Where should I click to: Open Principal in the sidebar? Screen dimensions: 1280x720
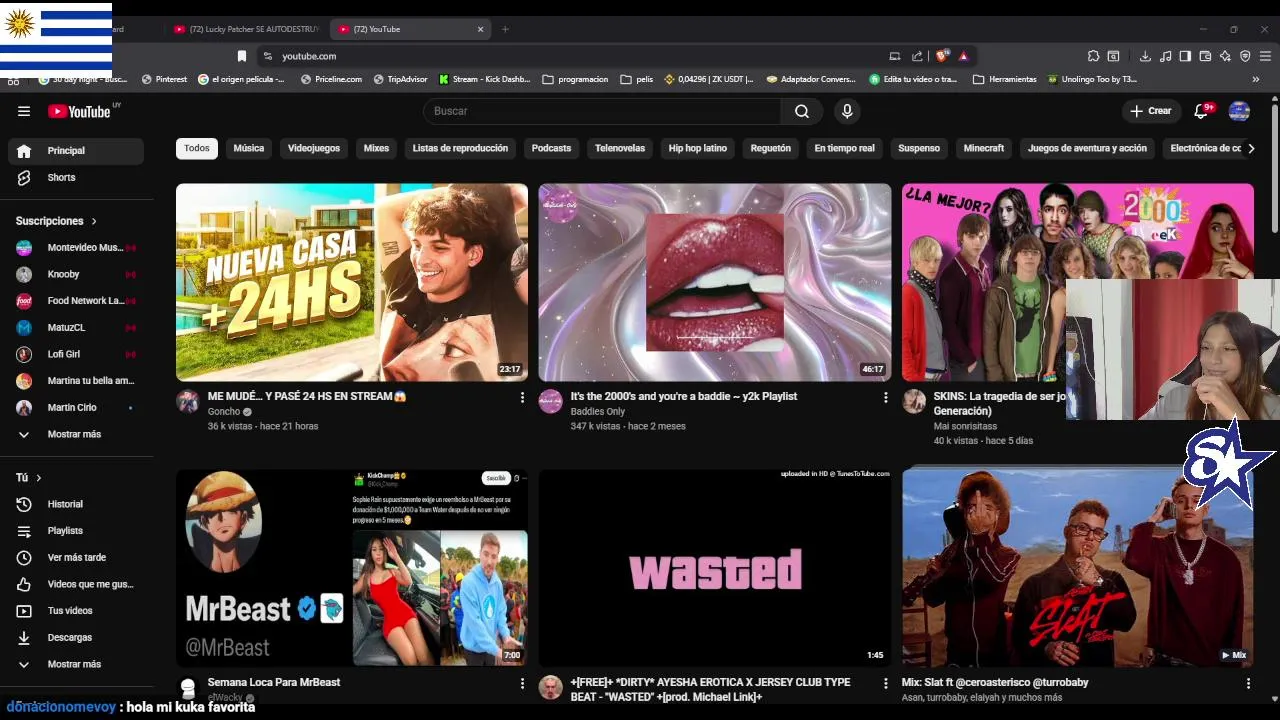click(76, 151)
